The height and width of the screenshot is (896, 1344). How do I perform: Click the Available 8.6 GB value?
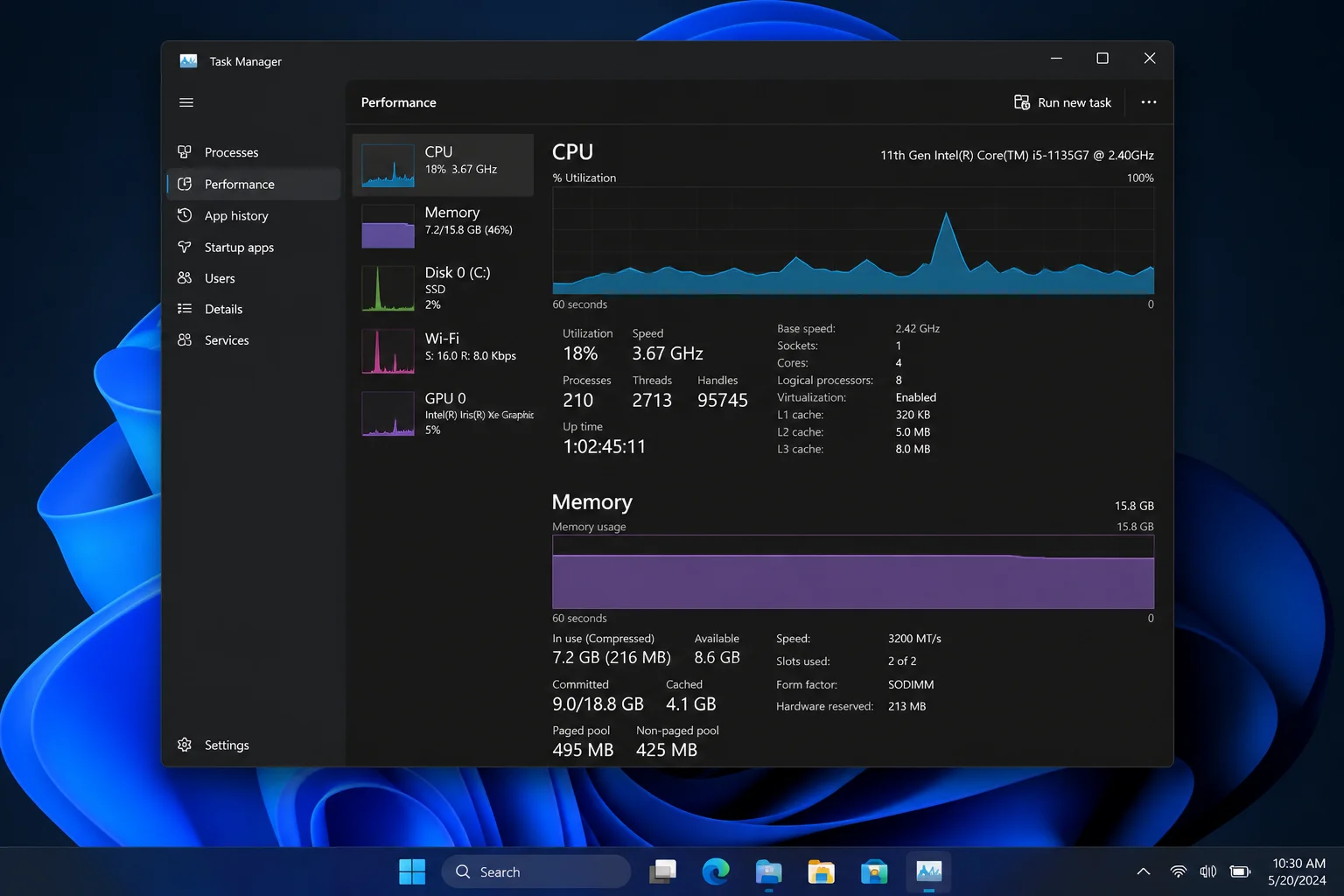tap(717, 657)
